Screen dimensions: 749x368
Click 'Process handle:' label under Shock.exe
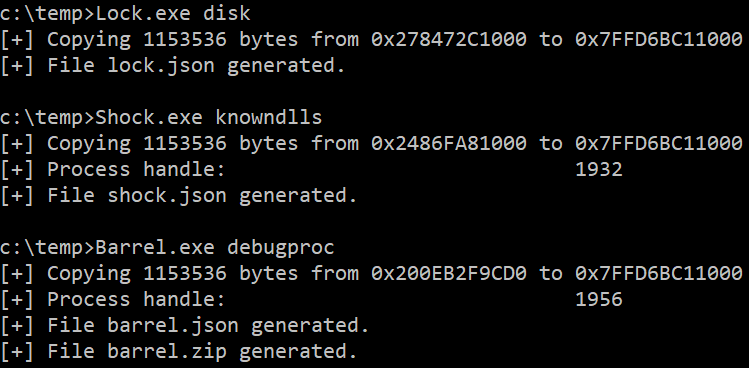[x=136, y=169]
